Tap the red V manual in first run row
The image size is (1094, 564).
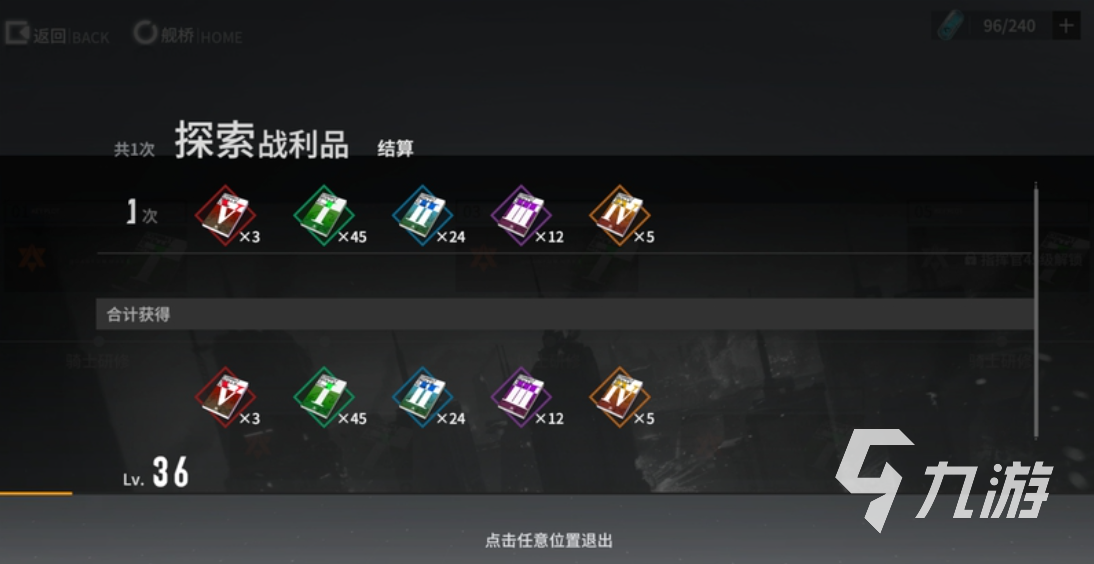tap(225, 215)
